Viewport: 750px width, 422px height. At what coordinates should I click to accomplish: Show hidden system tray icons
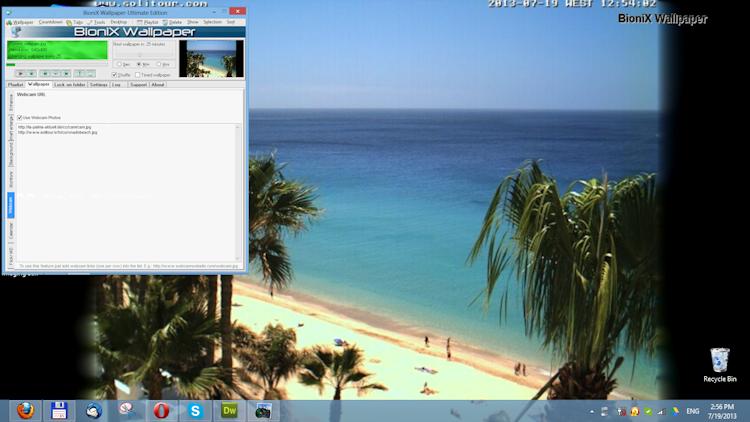592,411
